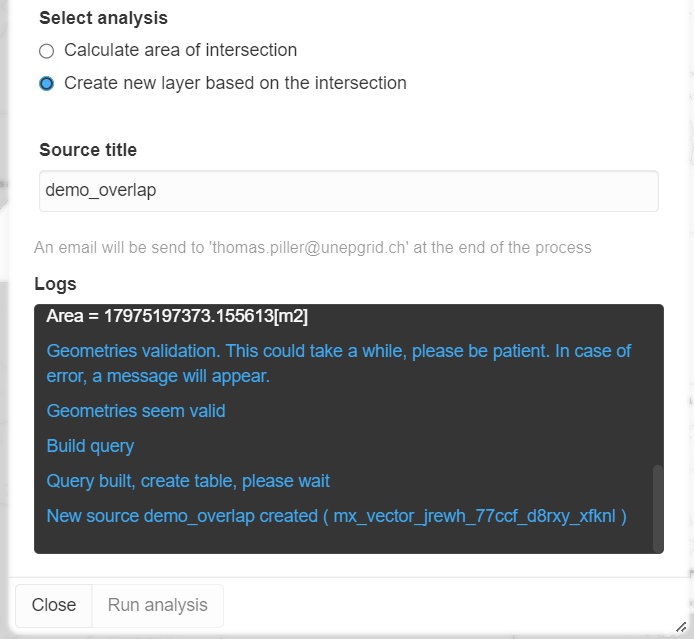
Task: Click the 'Source title' field label
Action: [x=88, y=150]
